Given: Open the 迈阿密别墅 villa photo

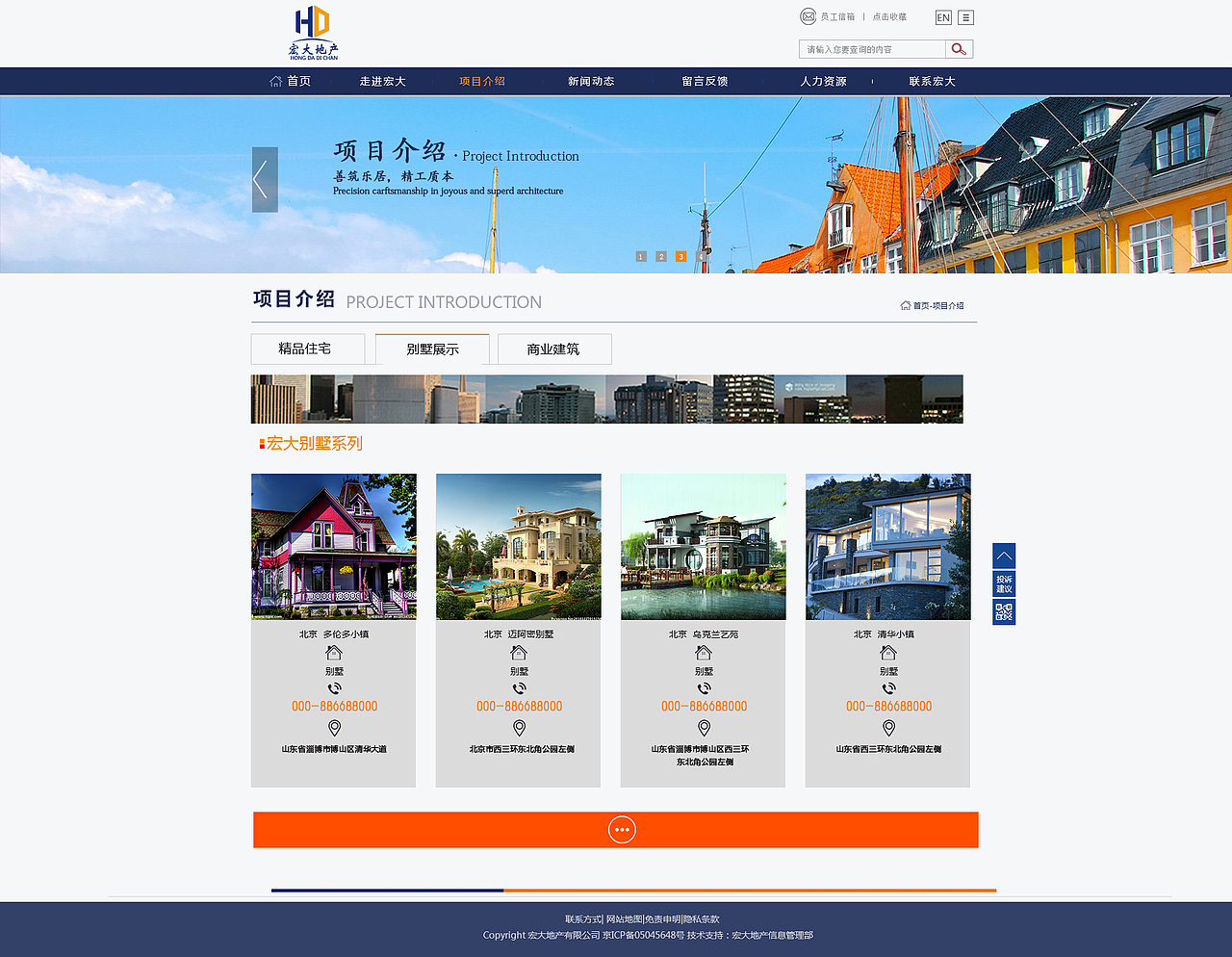Looking at the screenshot, I should (x=519, y=547).
